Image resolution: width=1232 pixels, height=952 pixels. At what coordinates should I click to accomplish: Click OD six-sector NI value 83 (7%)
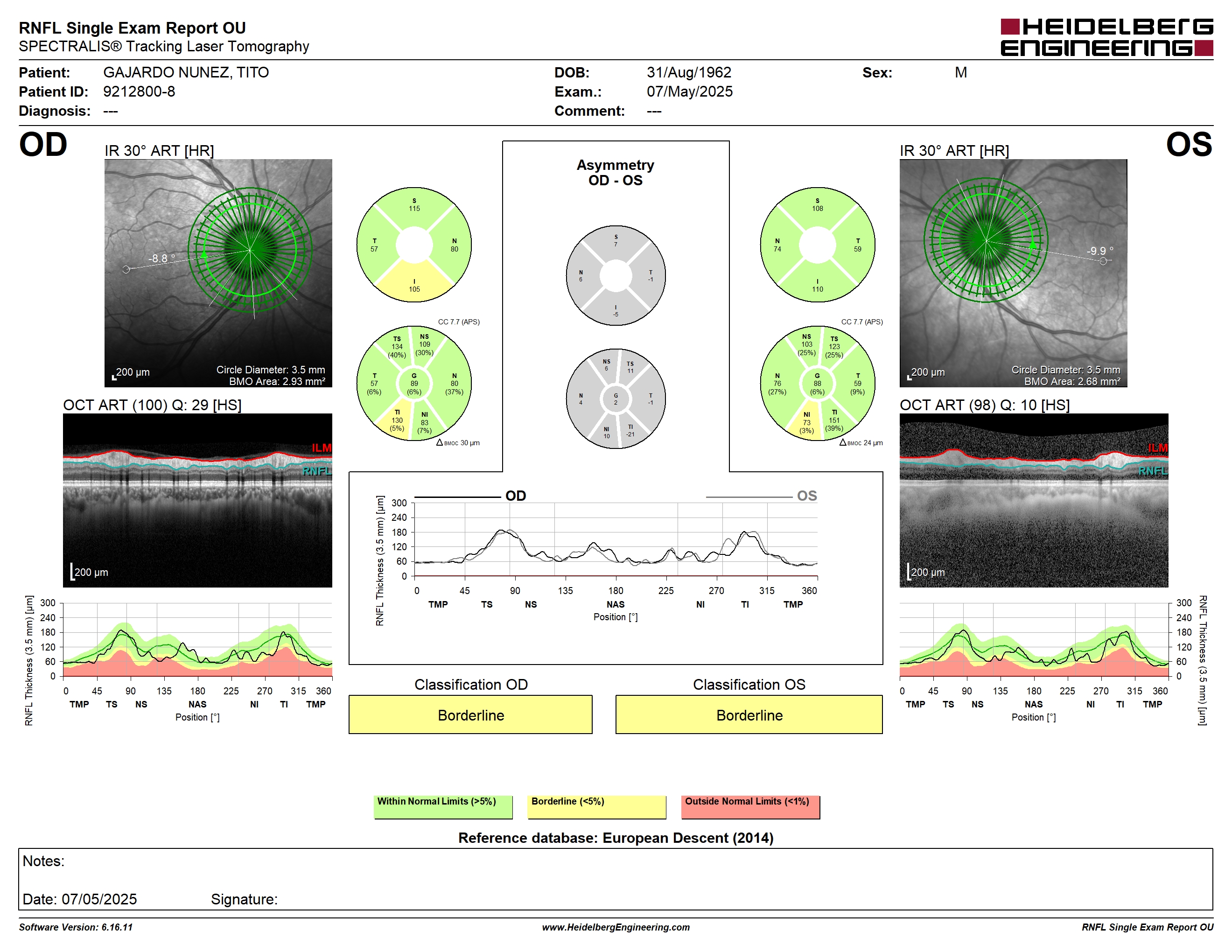pyautogui.click(x=424, y=423)
